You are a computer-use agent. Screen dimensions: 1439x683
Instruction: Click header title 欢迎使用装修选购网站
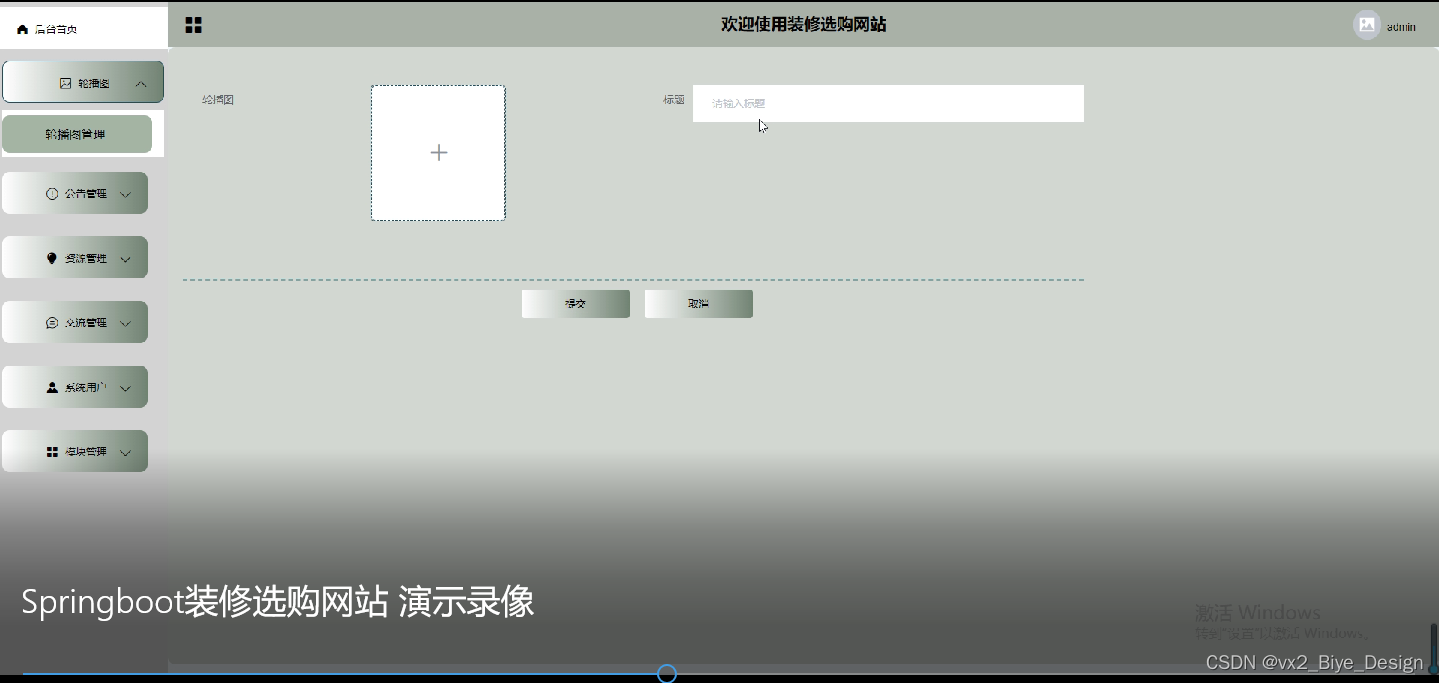[x=804, y=24]
